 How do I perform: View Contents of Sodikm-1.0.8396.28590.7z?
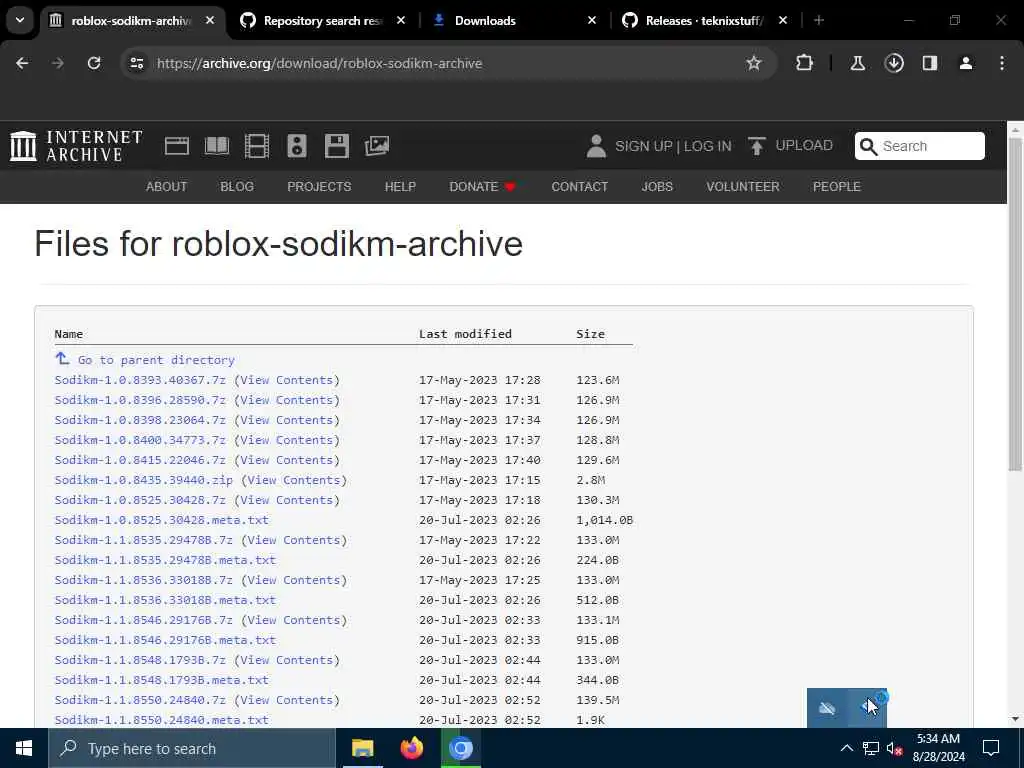click(287, 400)
